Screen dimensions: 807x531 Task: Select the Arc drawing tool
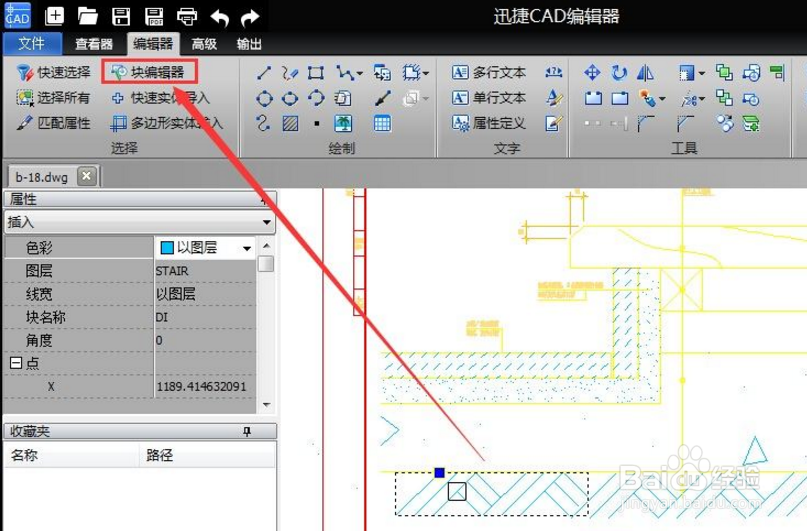point(316,97)
